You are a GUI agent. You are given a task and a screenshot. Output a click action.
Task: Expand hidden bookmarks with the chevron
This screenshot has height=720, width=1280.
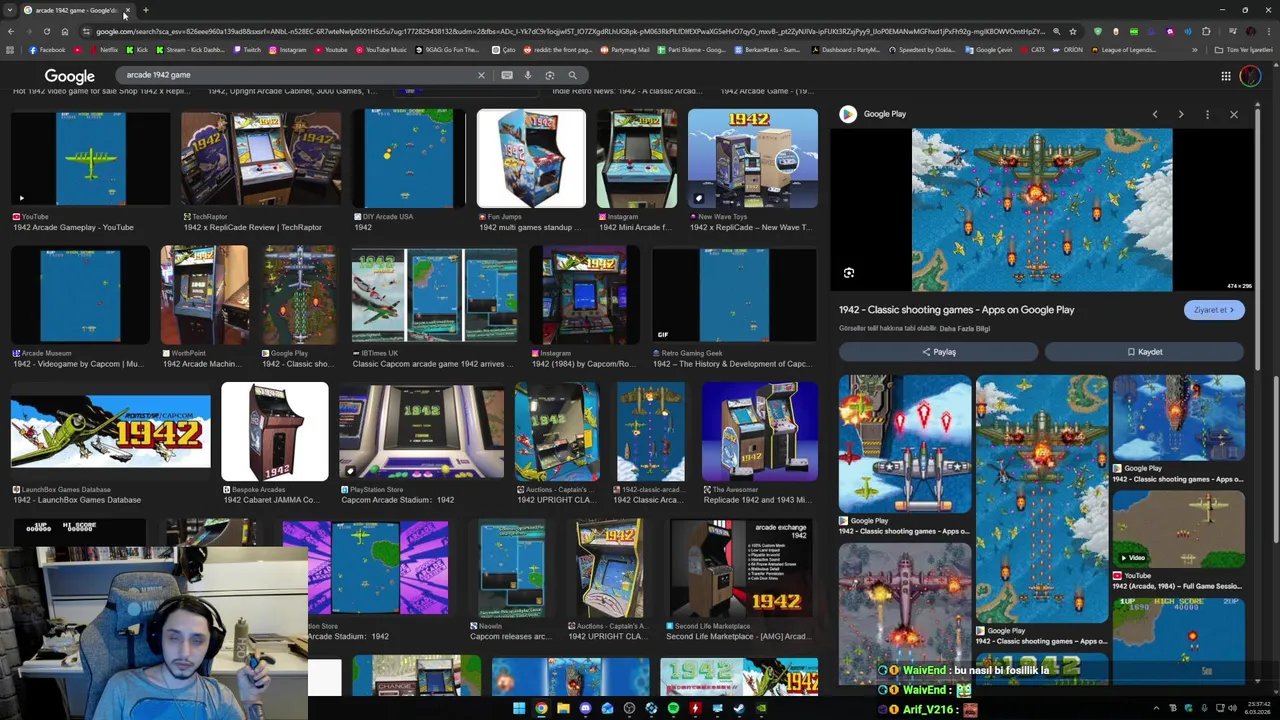(1194, 50)
